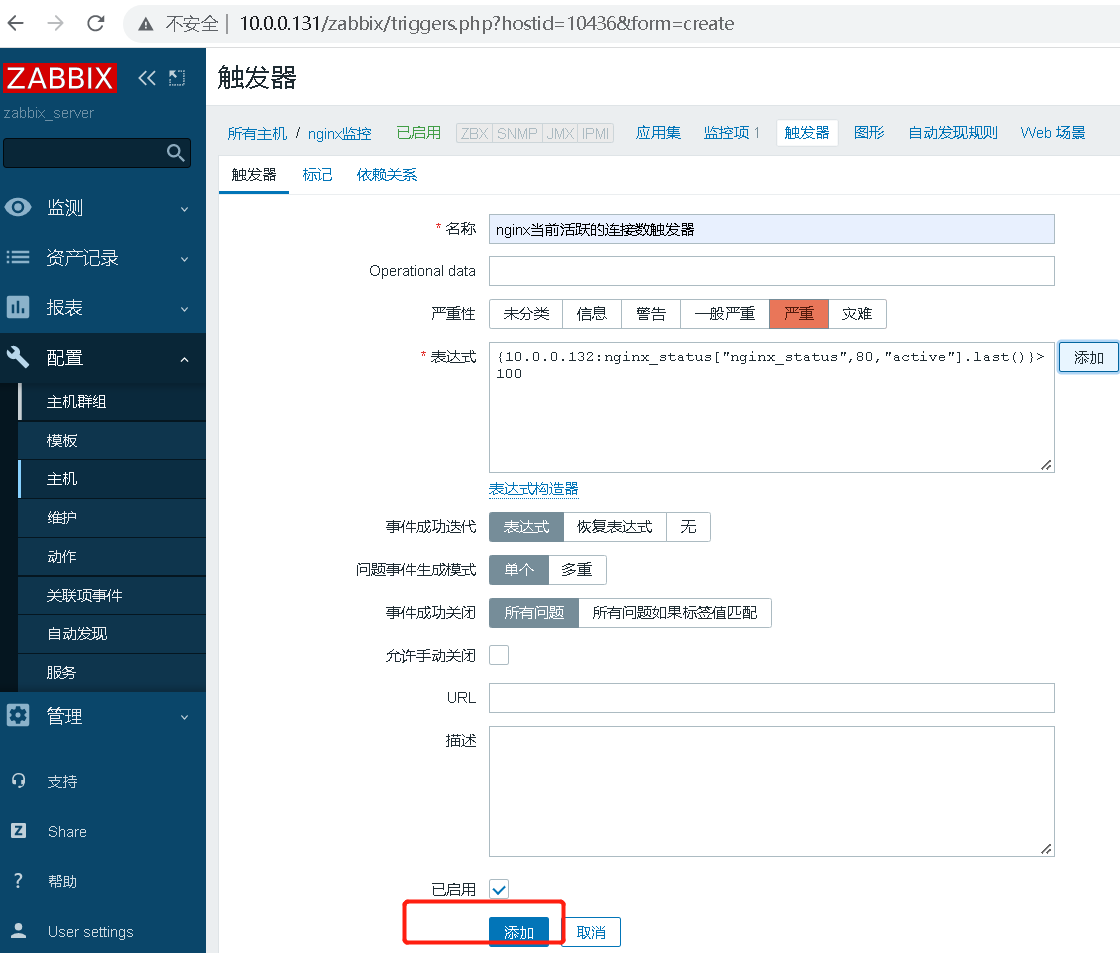Uncheck the 已启用 checkbox
Image resolution: width=1120 pixels, height=953 pixels.
pos(499,889)
